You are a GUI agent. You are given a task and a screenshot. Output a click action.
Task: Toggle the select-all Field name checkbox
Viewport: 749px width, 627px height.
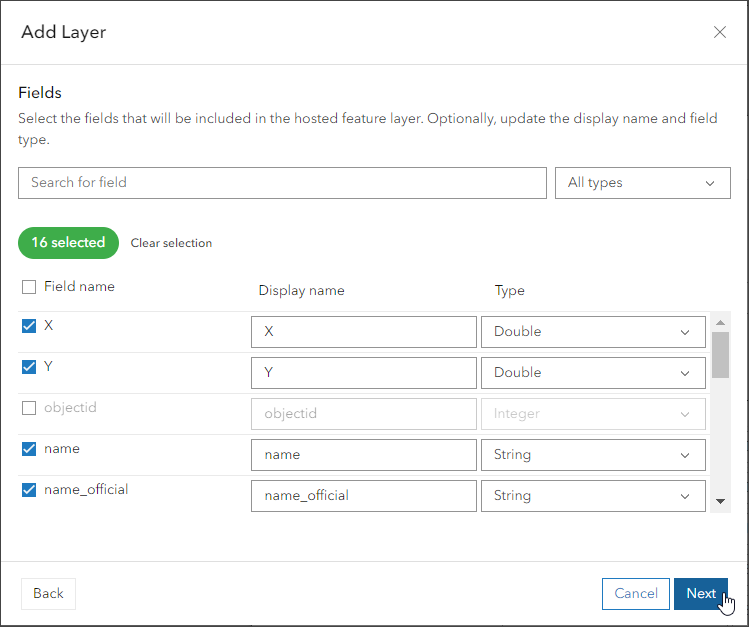click(x=29, y=287)
